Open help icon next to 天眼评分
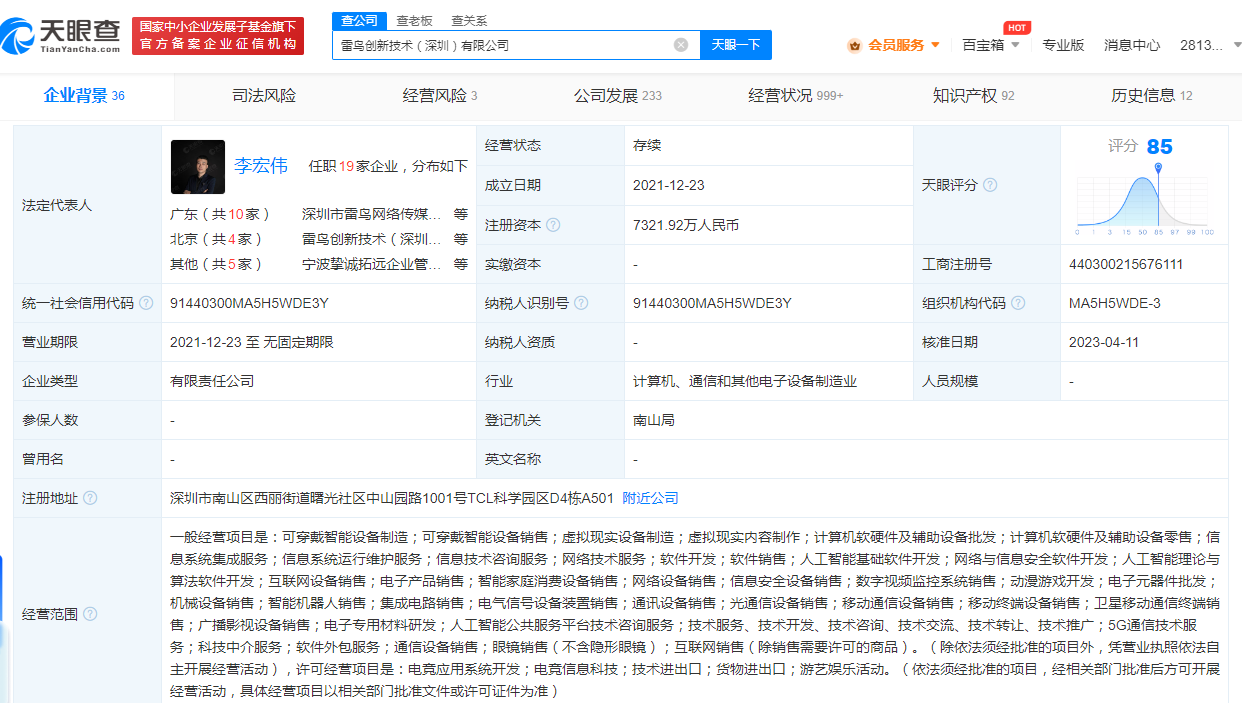Screen dimensions: 1242x703 point(990,185)
